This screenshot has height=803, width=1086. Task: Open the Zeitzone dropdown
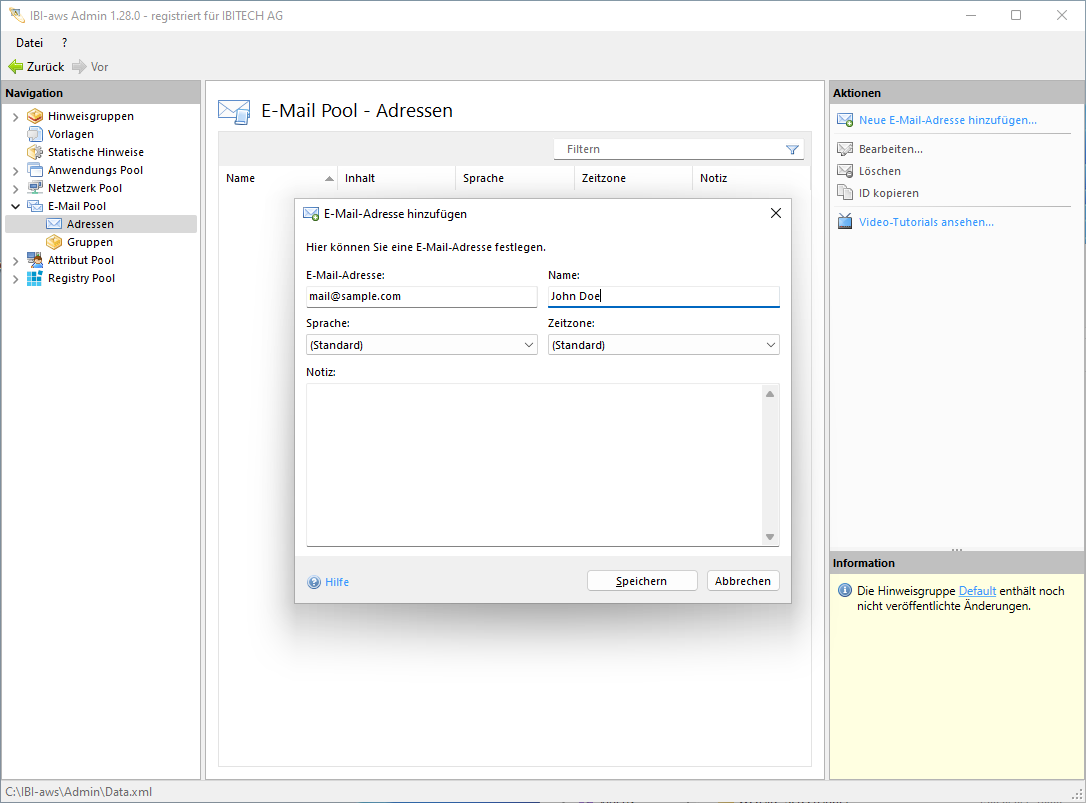coord(663,345)
